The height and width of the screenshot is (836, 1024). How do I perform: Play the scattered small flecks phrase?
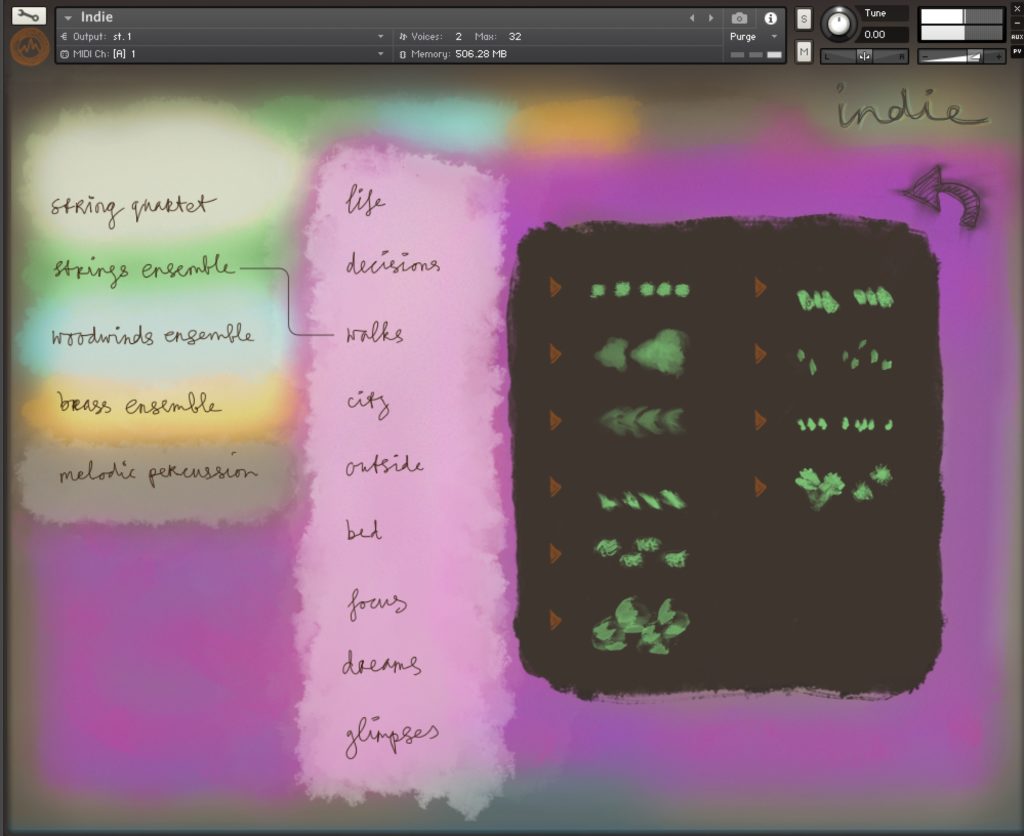coord(760,353)
